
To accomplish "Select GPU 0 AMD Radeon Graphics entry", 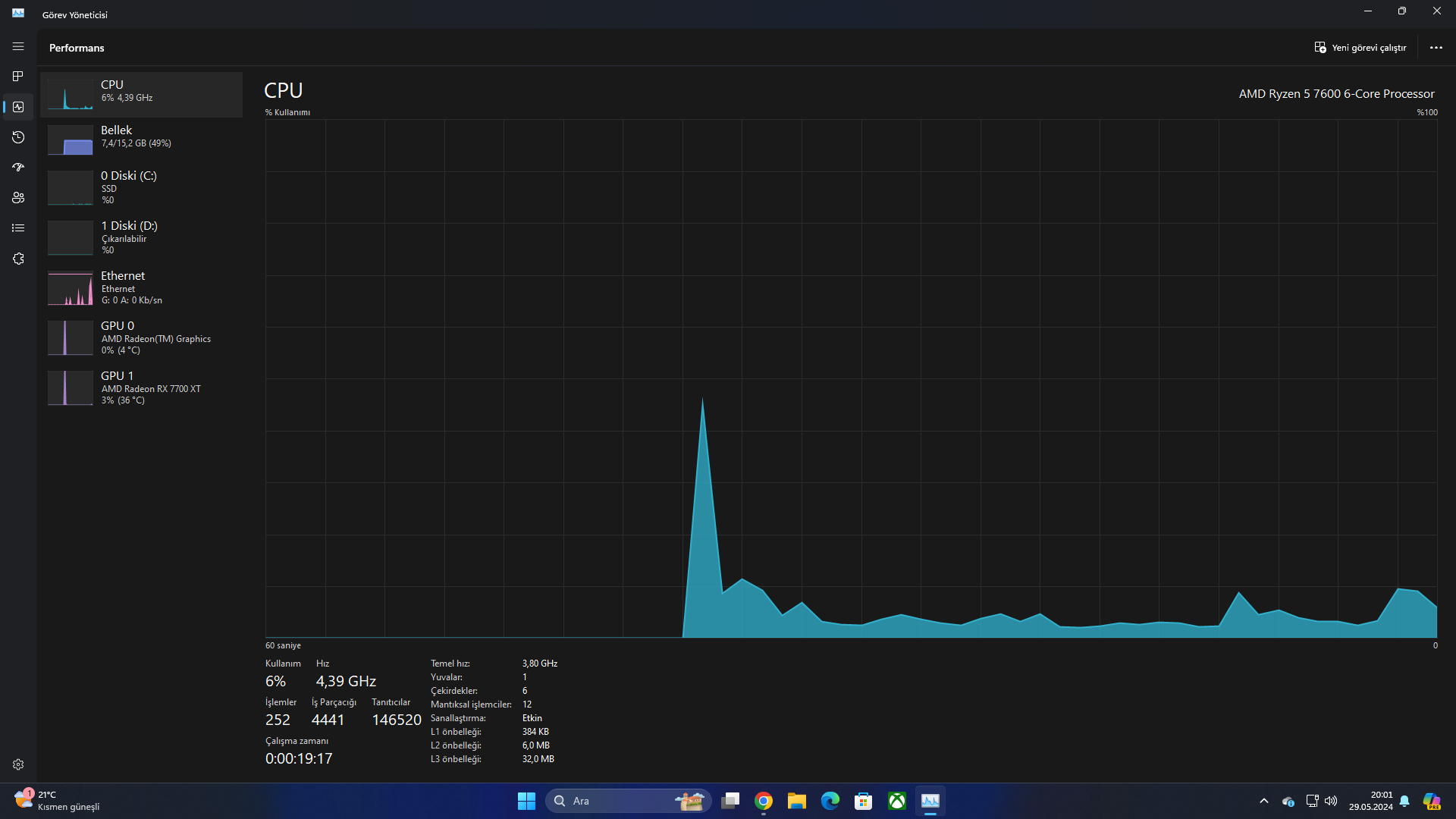I will point(141,337).
